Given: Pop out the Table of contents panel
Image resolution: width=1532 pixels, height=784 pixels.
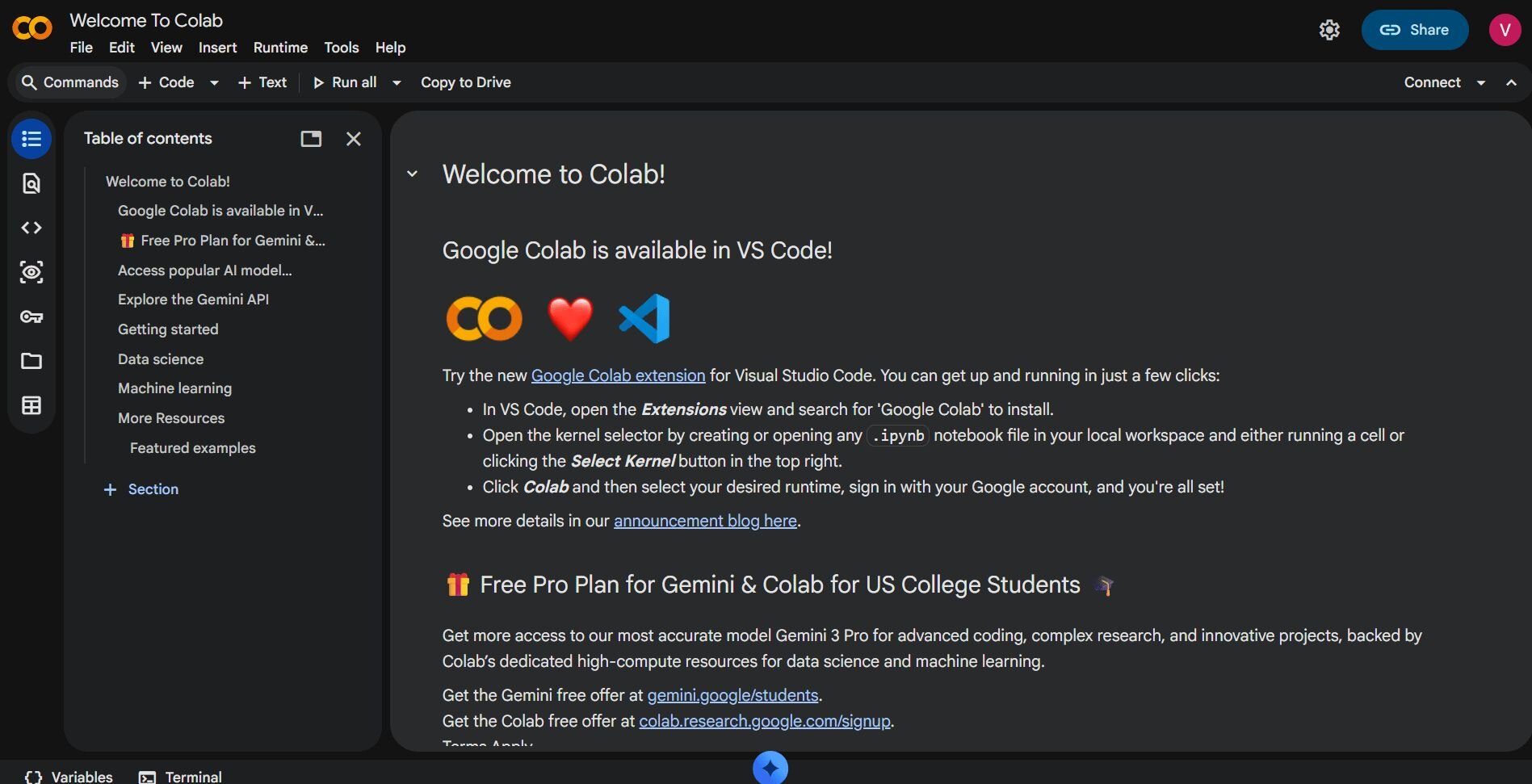Looking at the screenshot, I should pos(311,139).
